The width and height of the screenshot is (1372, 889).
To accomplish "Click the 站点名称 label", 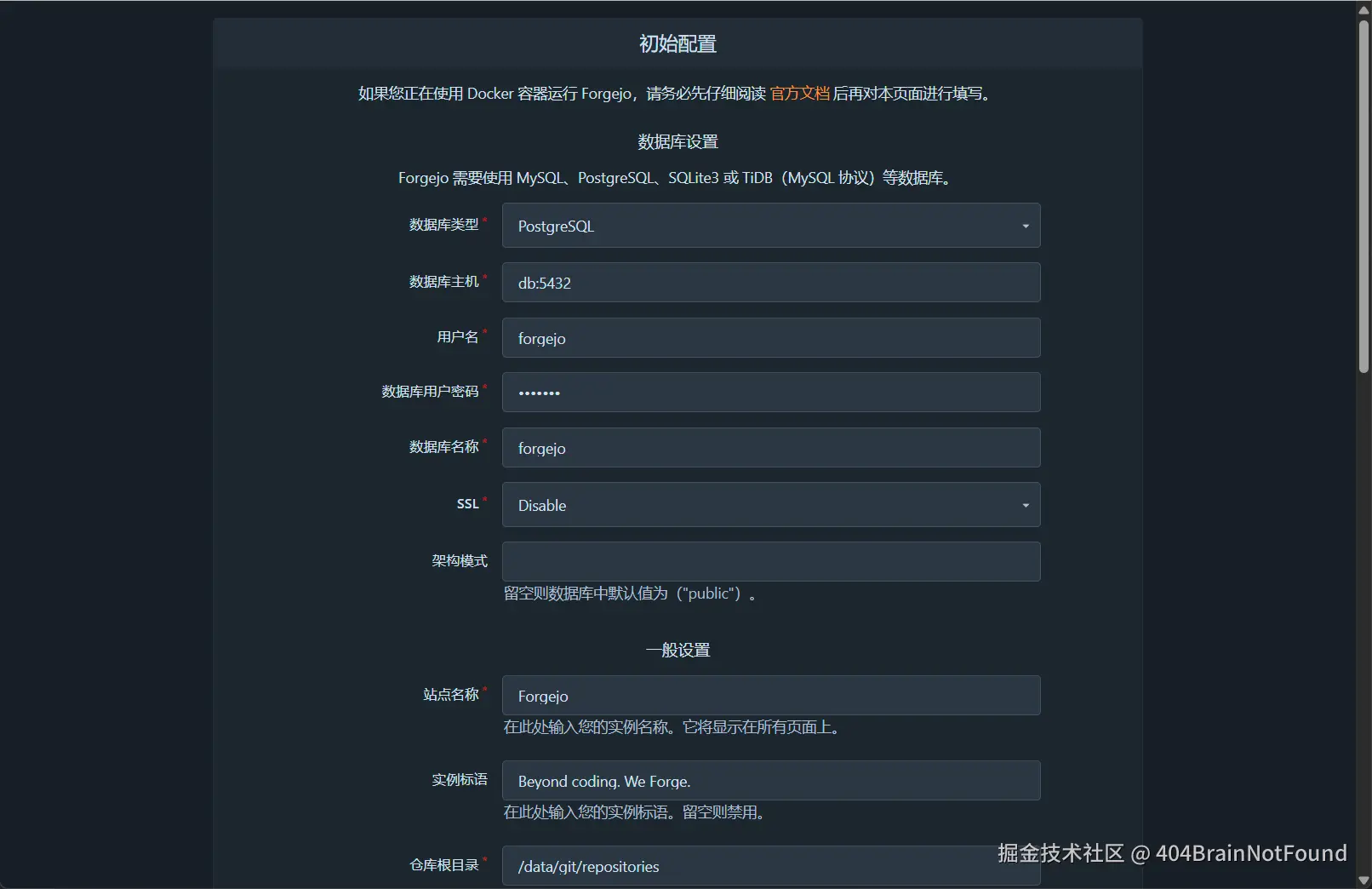I will [x=451, y=695].
